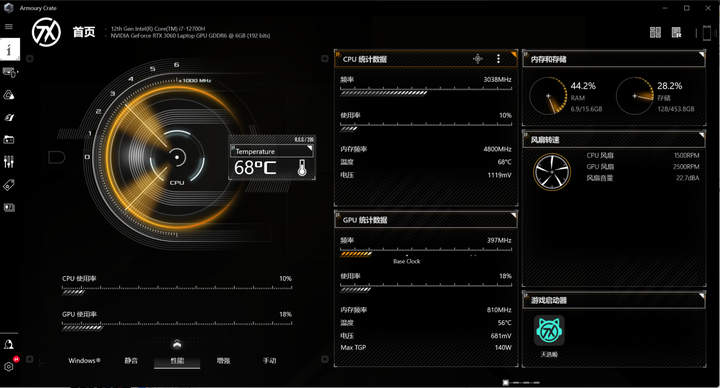
Task: Expand the chevron above operating modes
Action: [177, 344]
